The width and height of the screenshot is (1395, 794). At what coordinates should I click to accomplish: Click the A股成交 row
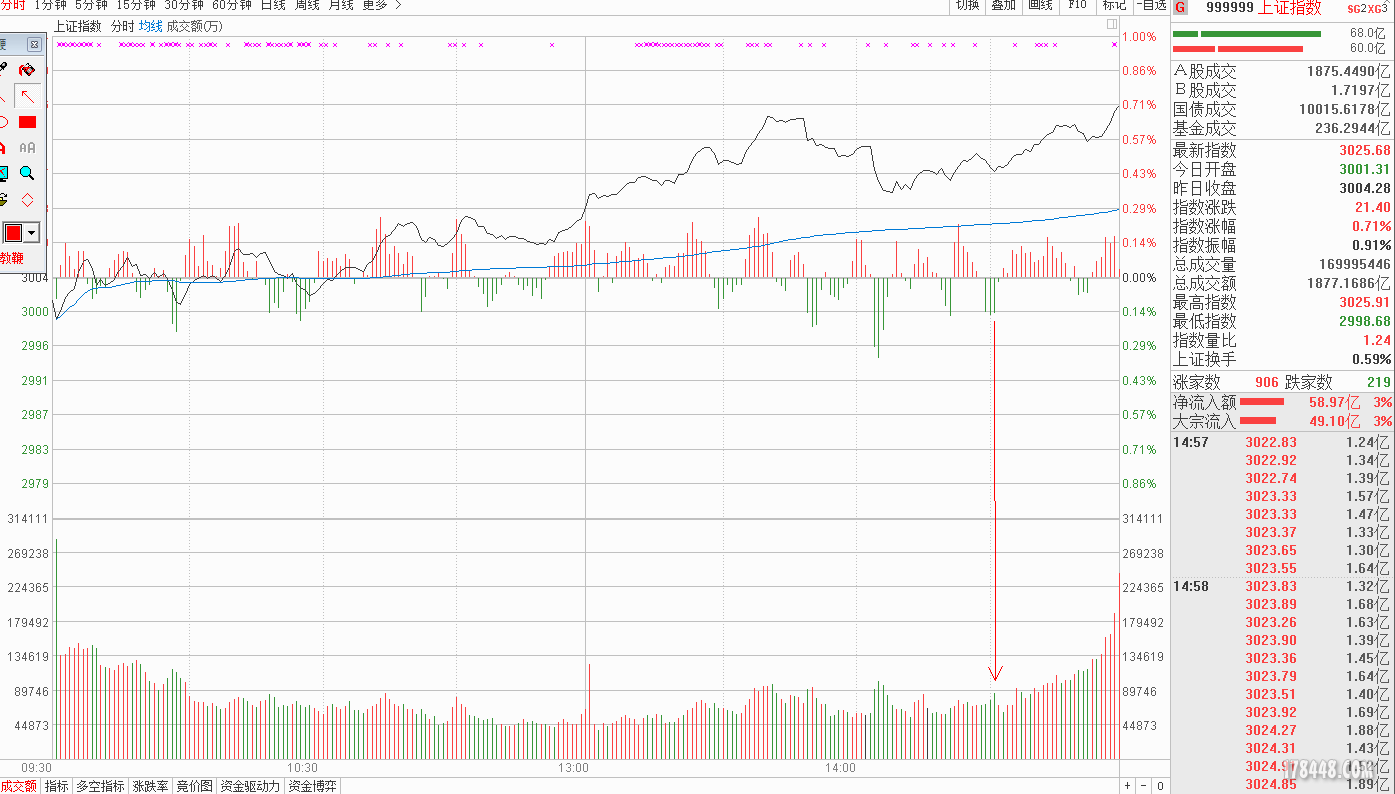(1282, 72)
